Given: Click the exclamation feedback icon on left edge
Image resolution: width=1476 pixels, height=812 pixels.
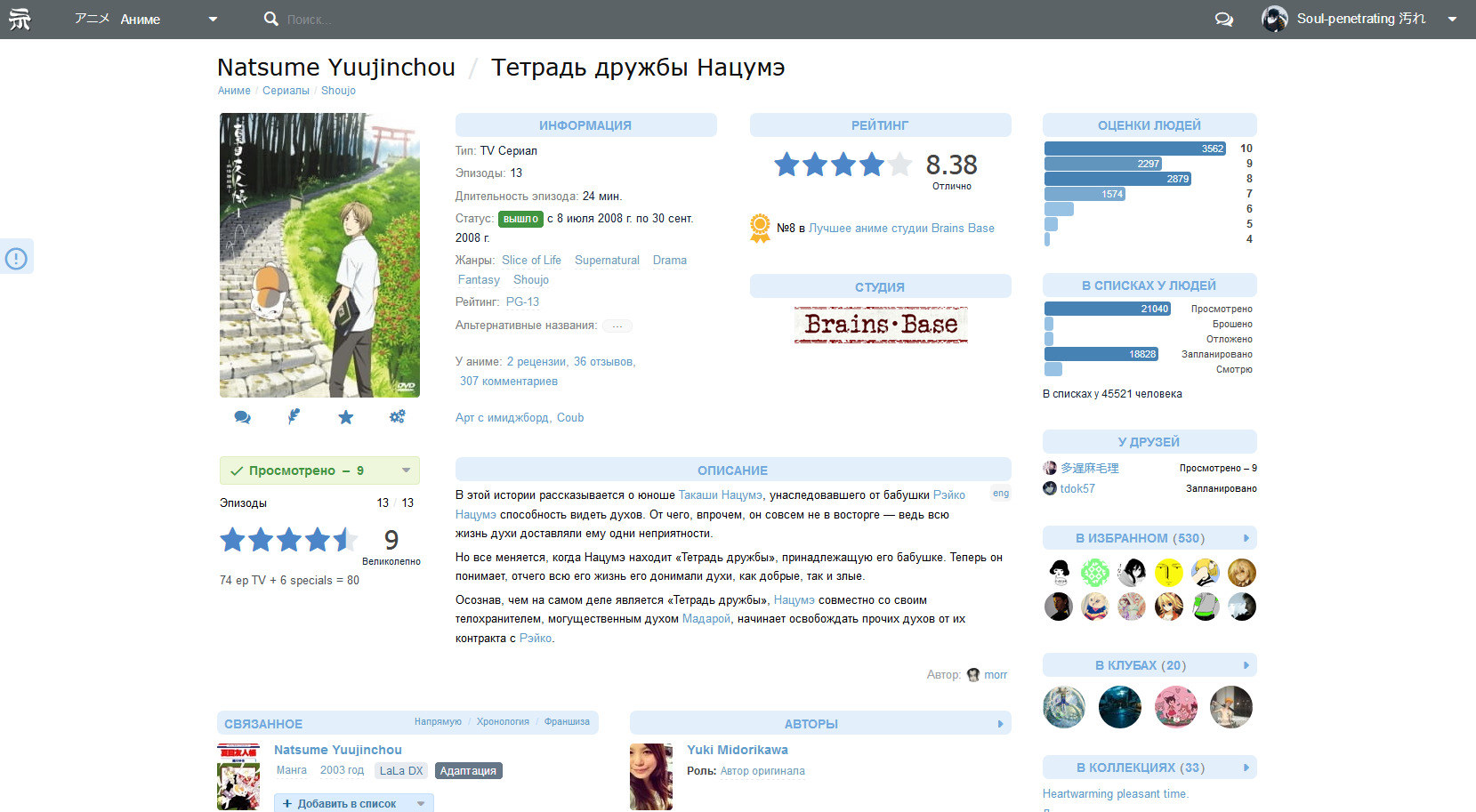Looking at the screenshot, I should coord(16,258).
